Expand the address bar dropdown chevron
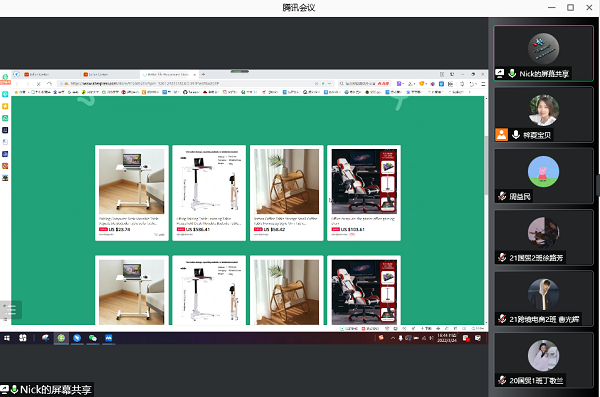The image size is (600, 397). point(329,83)
